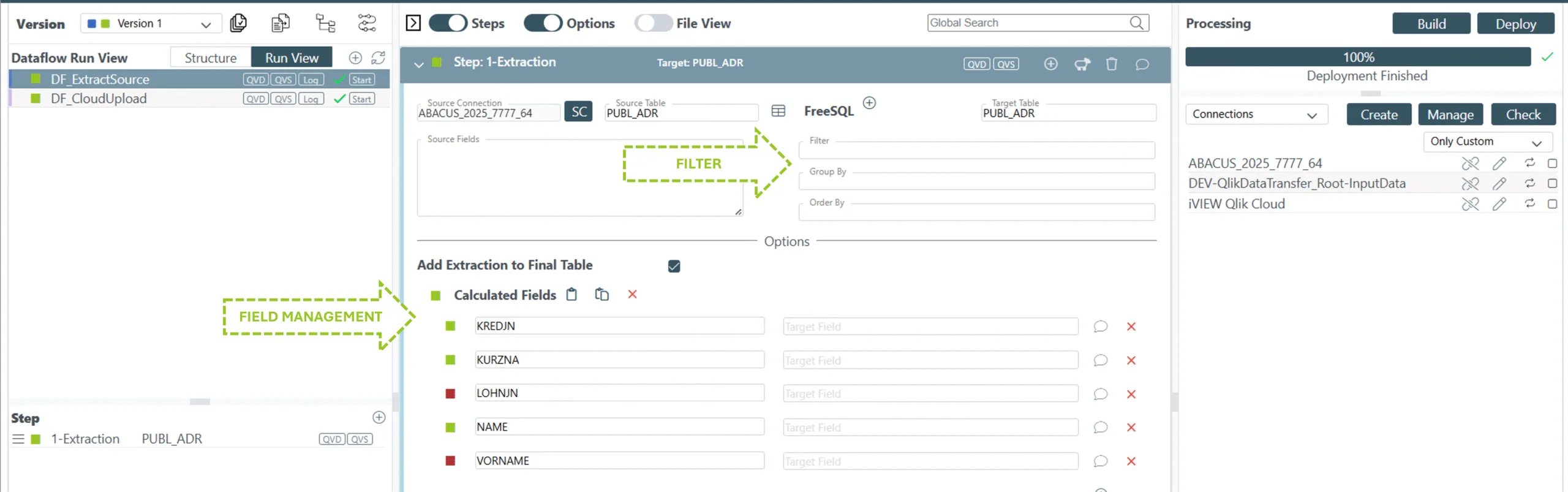This screenshot has width=1568, height=492.
Task: Uncheck Add Extraction to Final Table
Action: click(x=674, y=266)
